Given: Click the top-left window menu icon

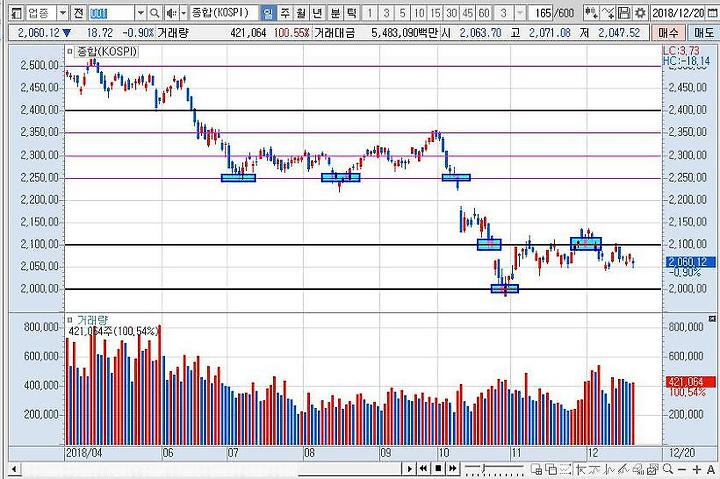Looking at the screenshot, I should point(17,14).
